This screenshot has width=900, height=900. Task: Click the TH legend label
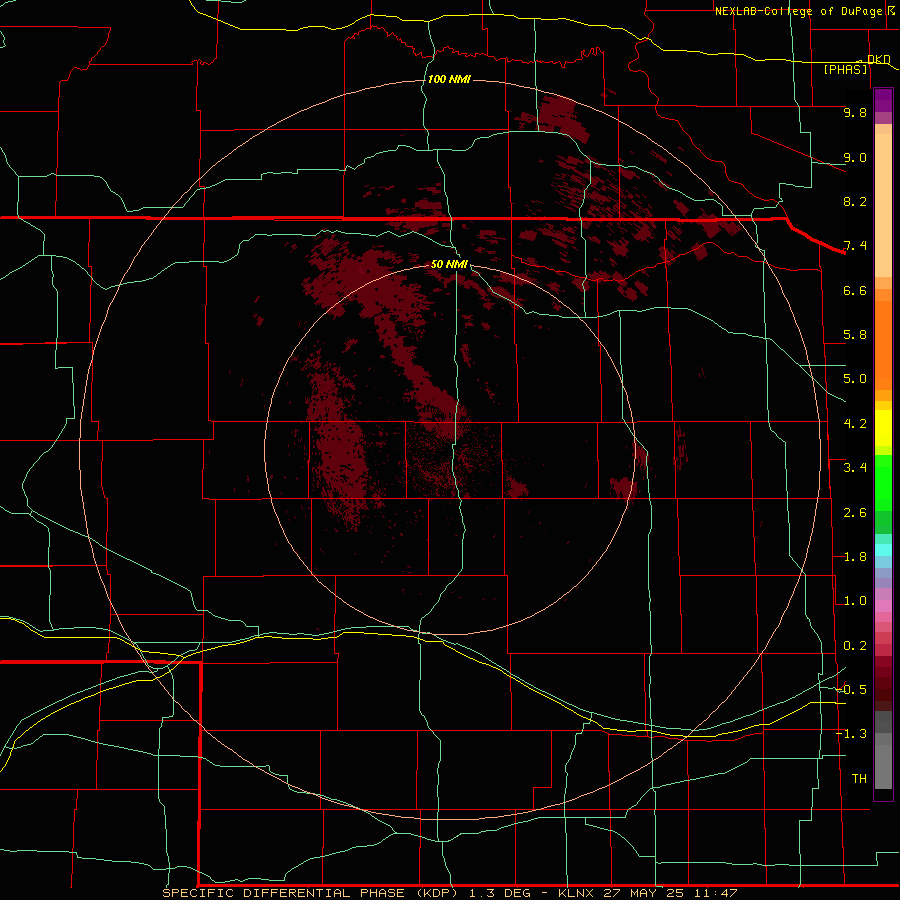coord(859,779)
